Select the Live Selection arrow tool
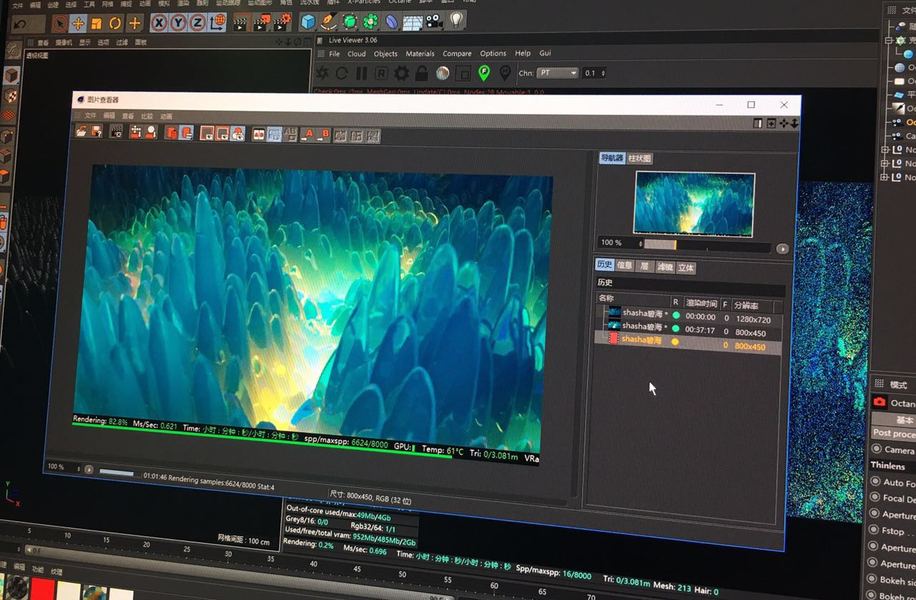This screenshot has width=916, height=600. [59, 23]
